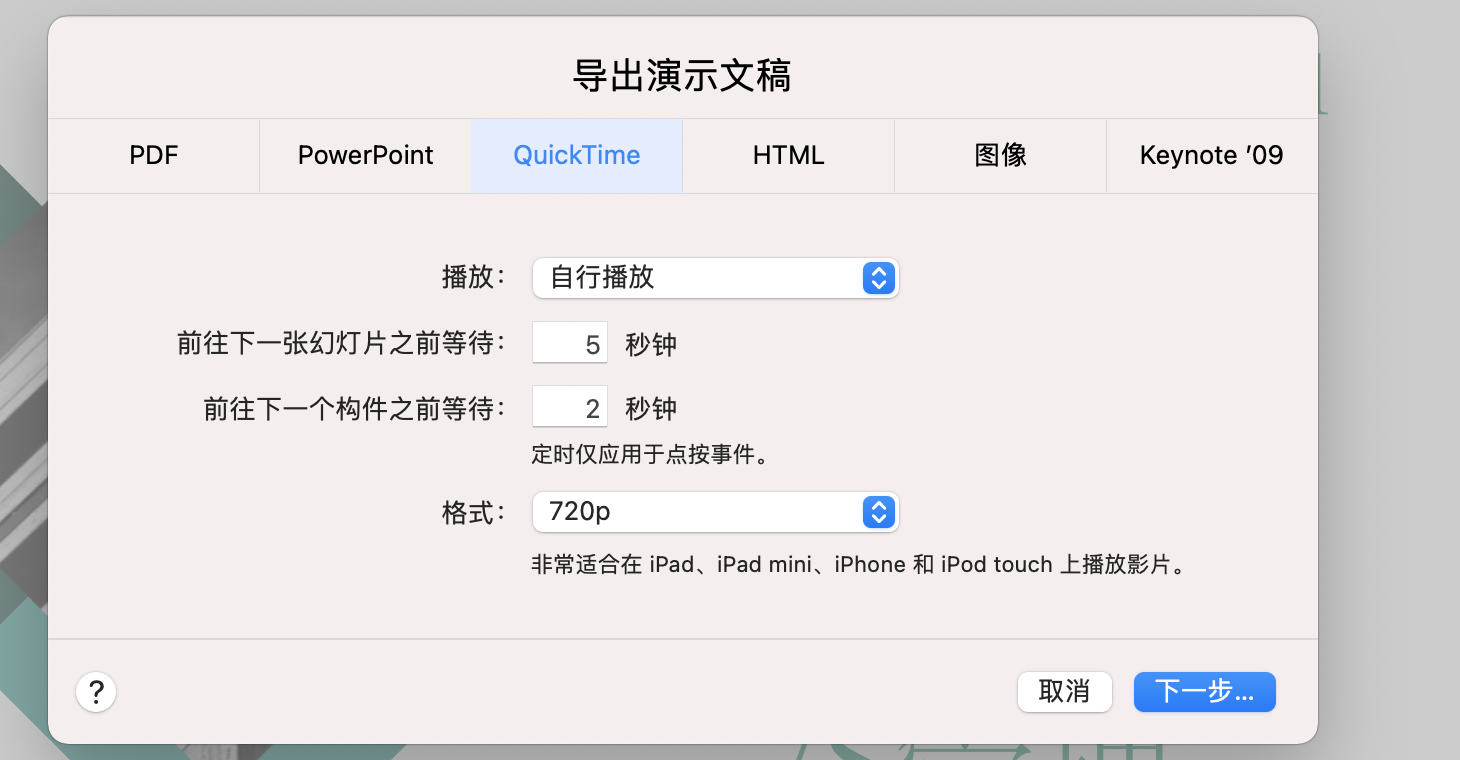Image resolution: width=1460 pixels, height=760 pixels.
Task: Click the iPad compatibility description text
Action: (x=859, y=565)
